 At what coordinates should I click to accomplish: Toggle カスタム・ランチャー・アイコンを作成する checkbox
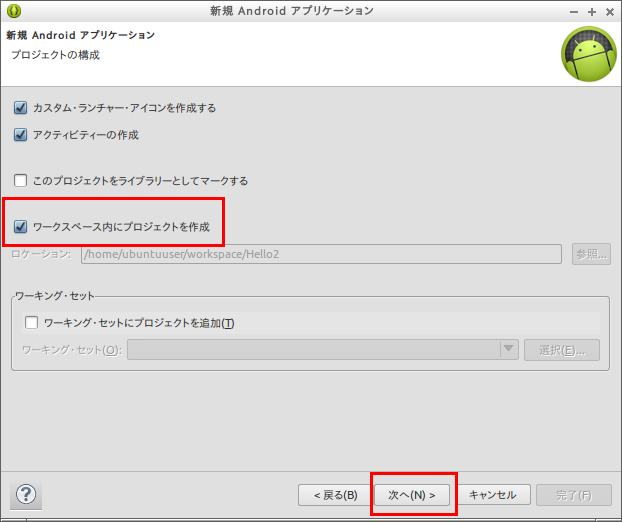tap(20, 108)
